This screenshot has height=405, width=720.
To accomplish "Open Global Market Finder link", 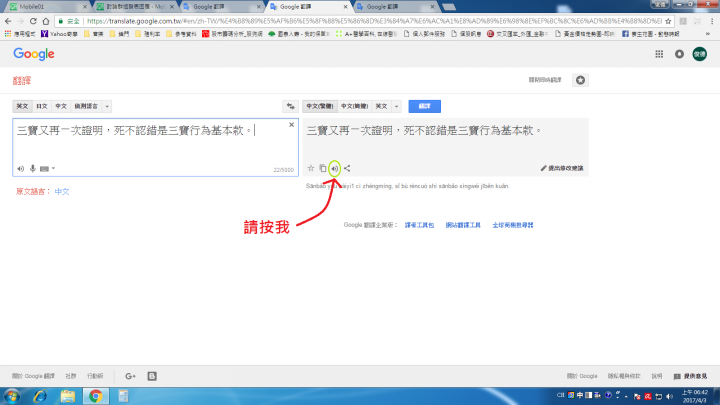I will click(x=513, y=225).
